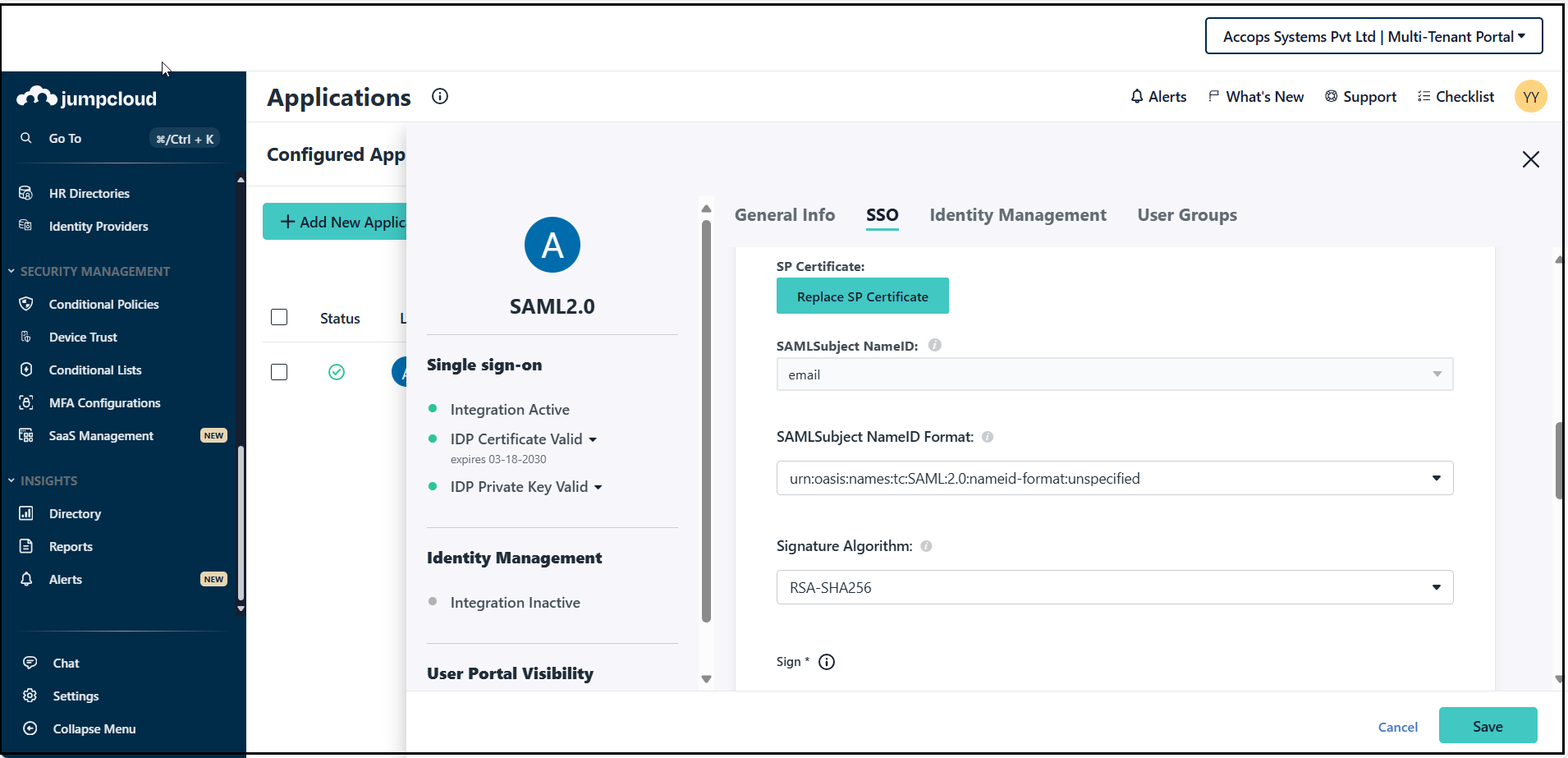Close the SAML2.0 configuration panel
This screenshot has width=1568, height=758.
tap(1530, 159)
